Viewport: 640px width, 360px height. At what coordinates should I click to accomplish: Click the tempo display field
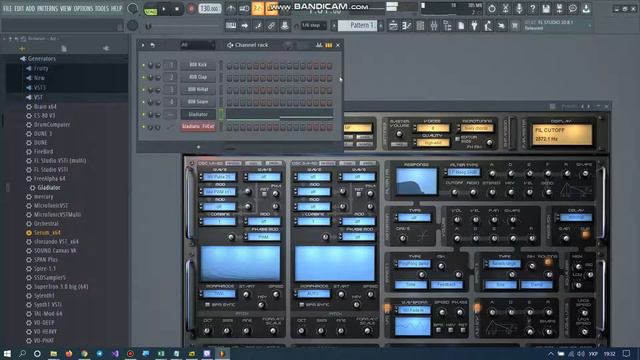click(210, 9)
